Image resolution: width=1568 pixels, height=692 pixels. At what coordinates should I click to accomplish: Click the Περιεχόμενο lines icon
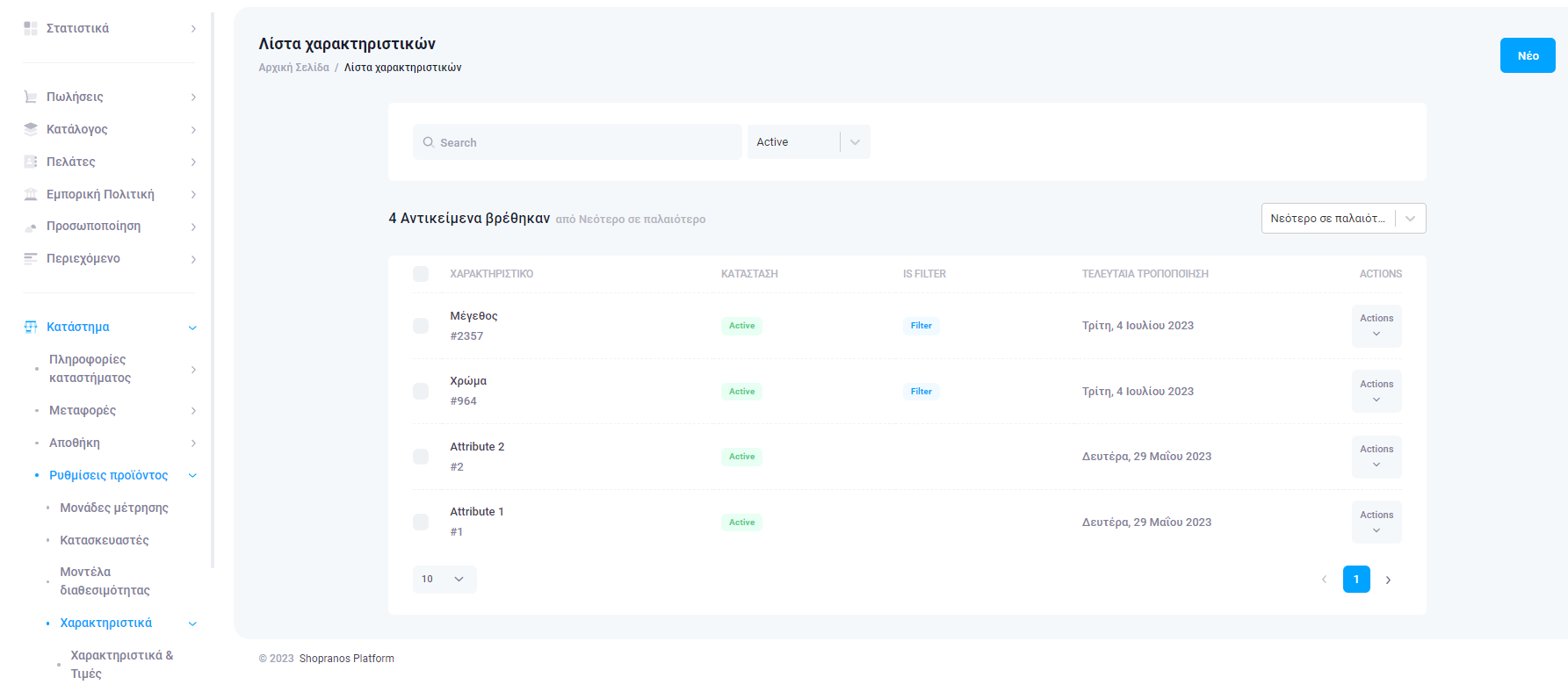coord(31,258)
